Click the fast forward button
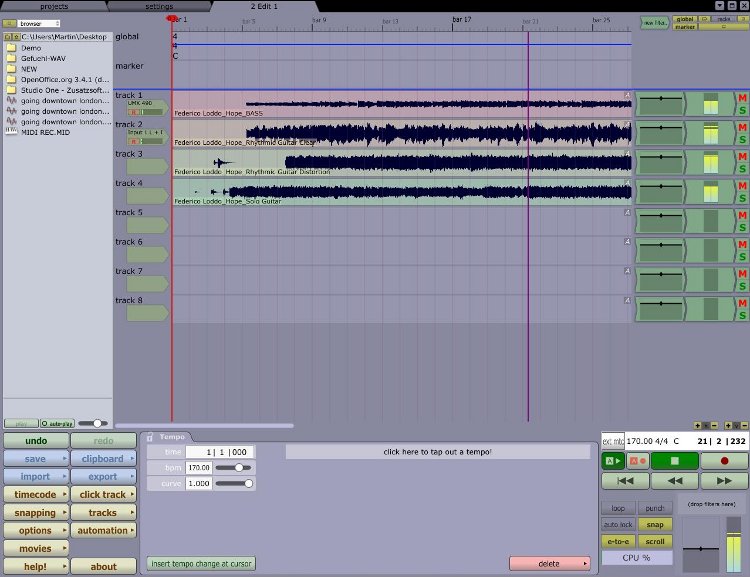 pyautogui.click(x=724, y=480)
